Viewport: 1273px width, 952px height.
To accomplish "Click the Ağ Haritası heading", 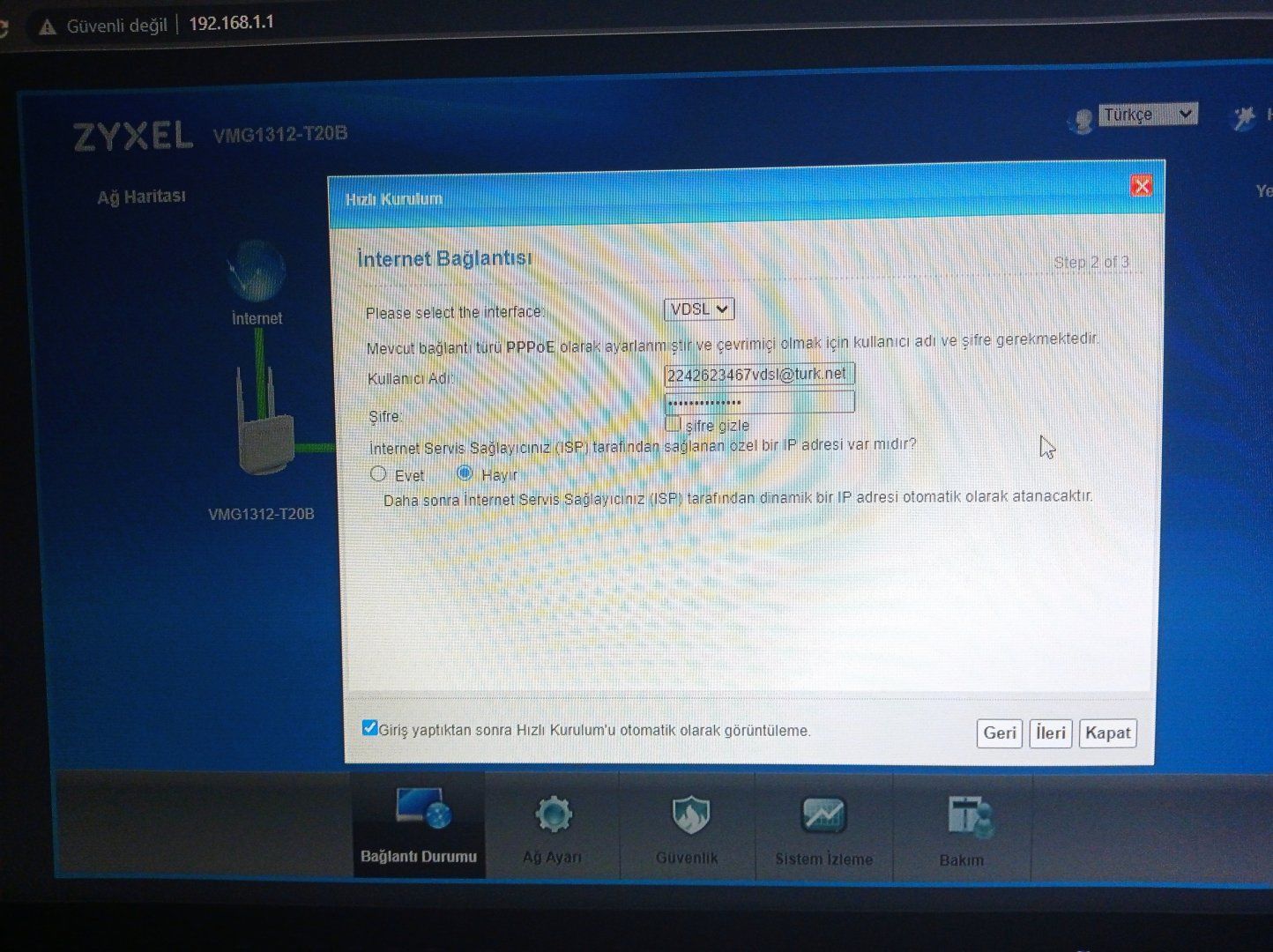I will [141, 196].
